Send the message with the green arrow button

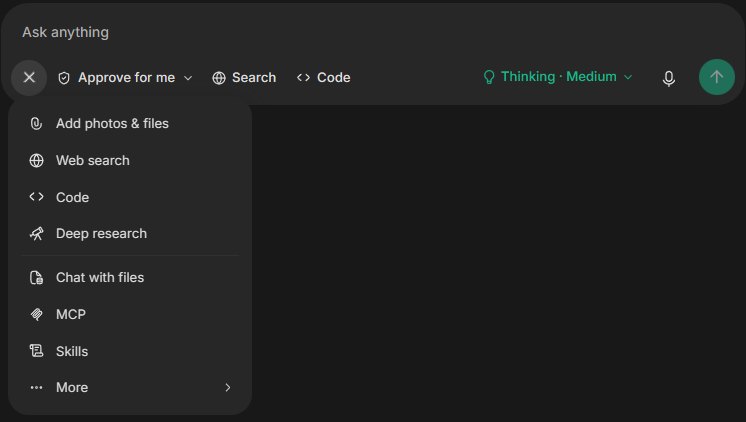pyautogui.click(x=717, y=77)
